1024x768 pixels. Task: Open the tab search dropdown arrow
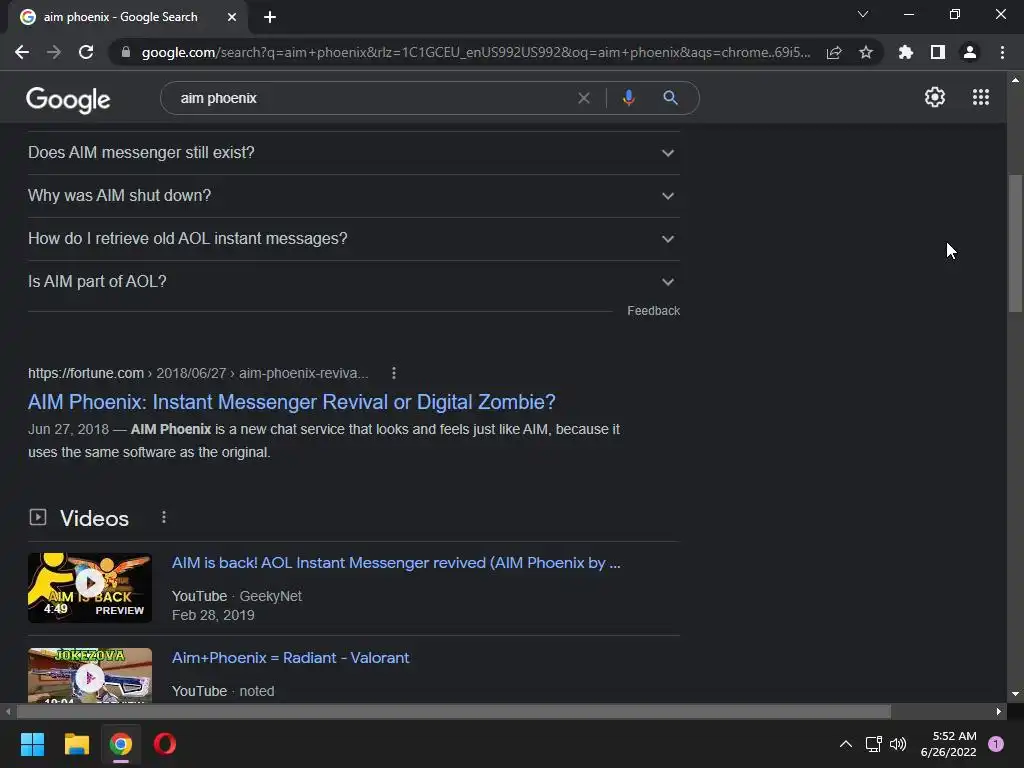[863, 14]
